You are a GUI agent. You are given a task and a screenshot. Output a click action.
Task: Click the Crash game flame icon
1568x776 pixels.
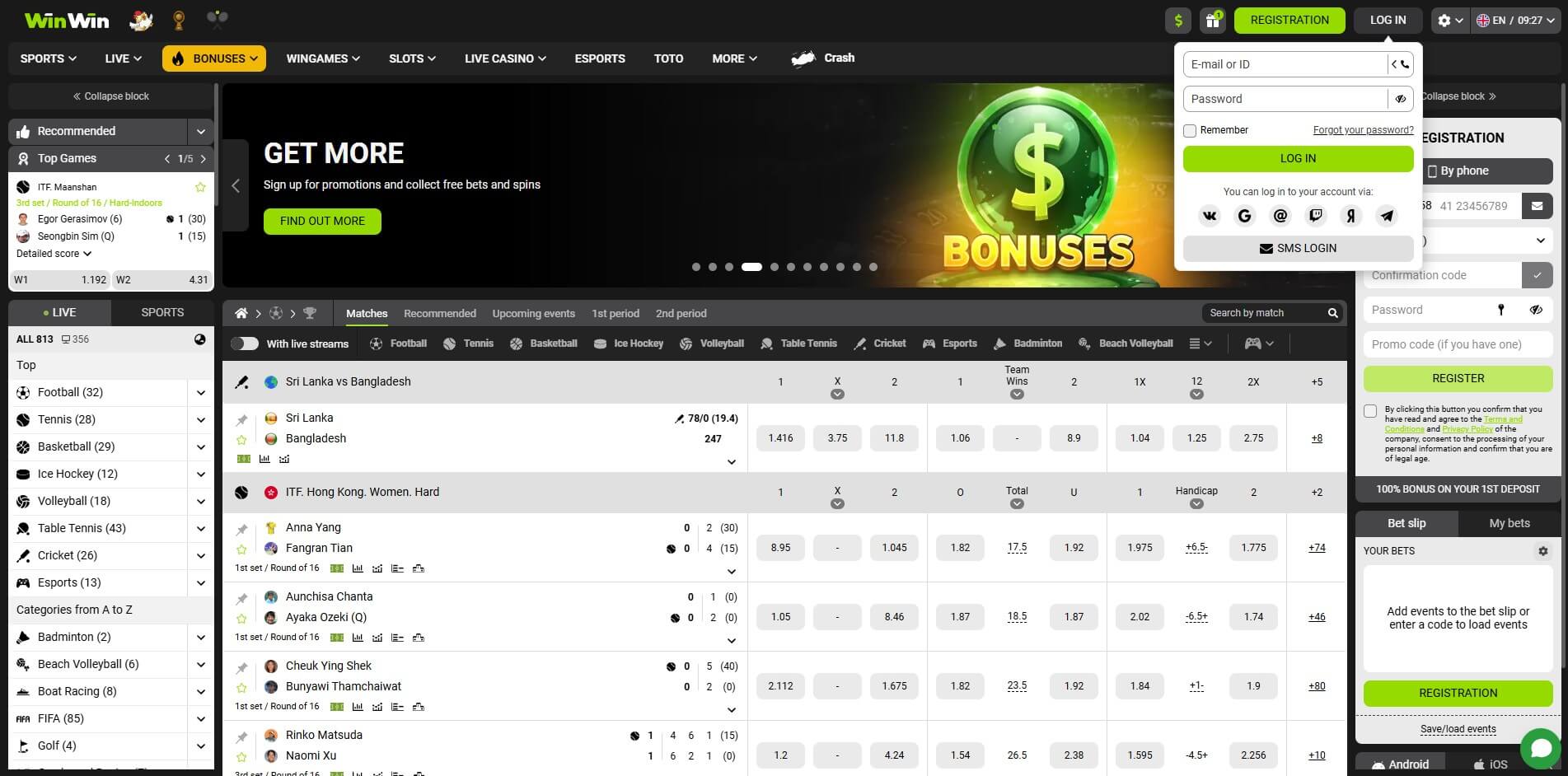(803, 58)
